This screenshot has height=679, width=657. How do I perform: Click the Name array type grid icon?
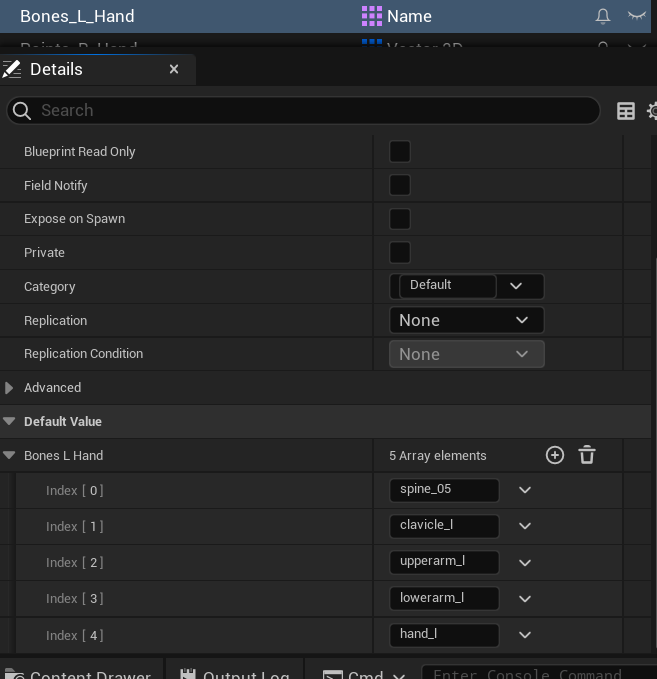click(x=372, y=16)
